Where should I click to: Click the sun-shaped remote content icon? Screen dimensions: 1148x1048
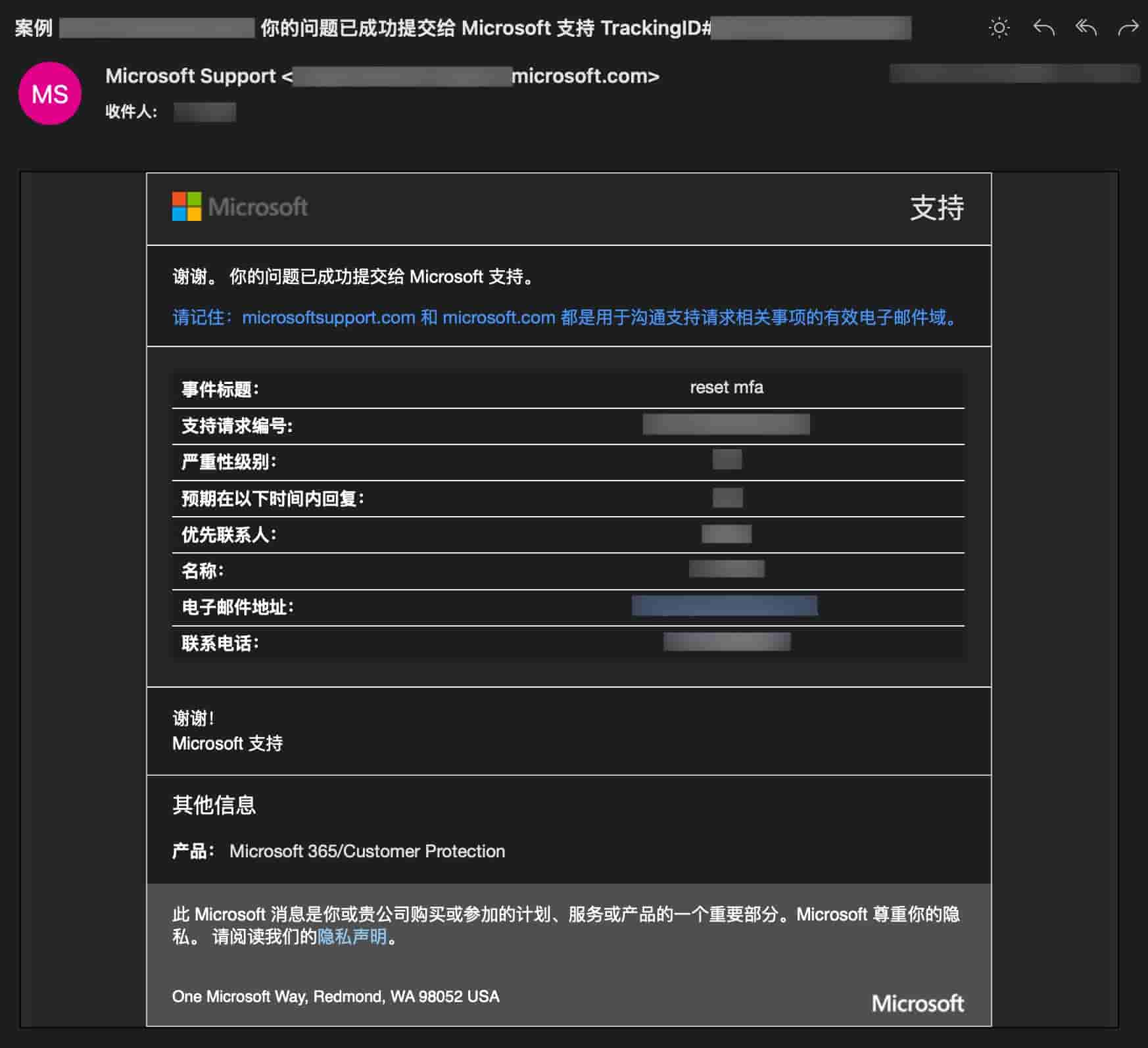pyautogui.click(x=998, y=28)
